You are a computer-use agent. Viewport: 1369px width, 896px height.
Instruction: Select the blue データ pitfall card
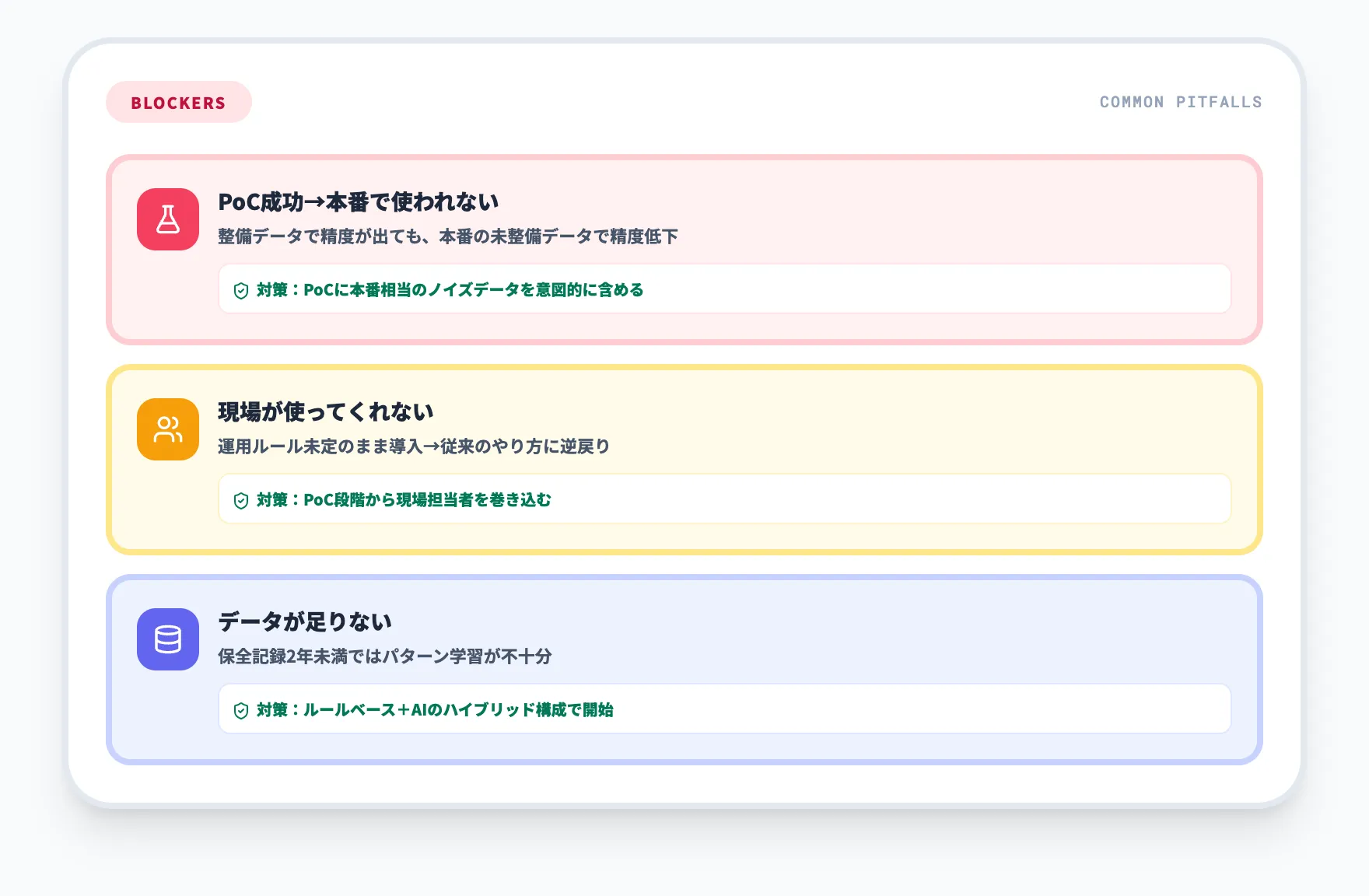[x=684, y=669]
